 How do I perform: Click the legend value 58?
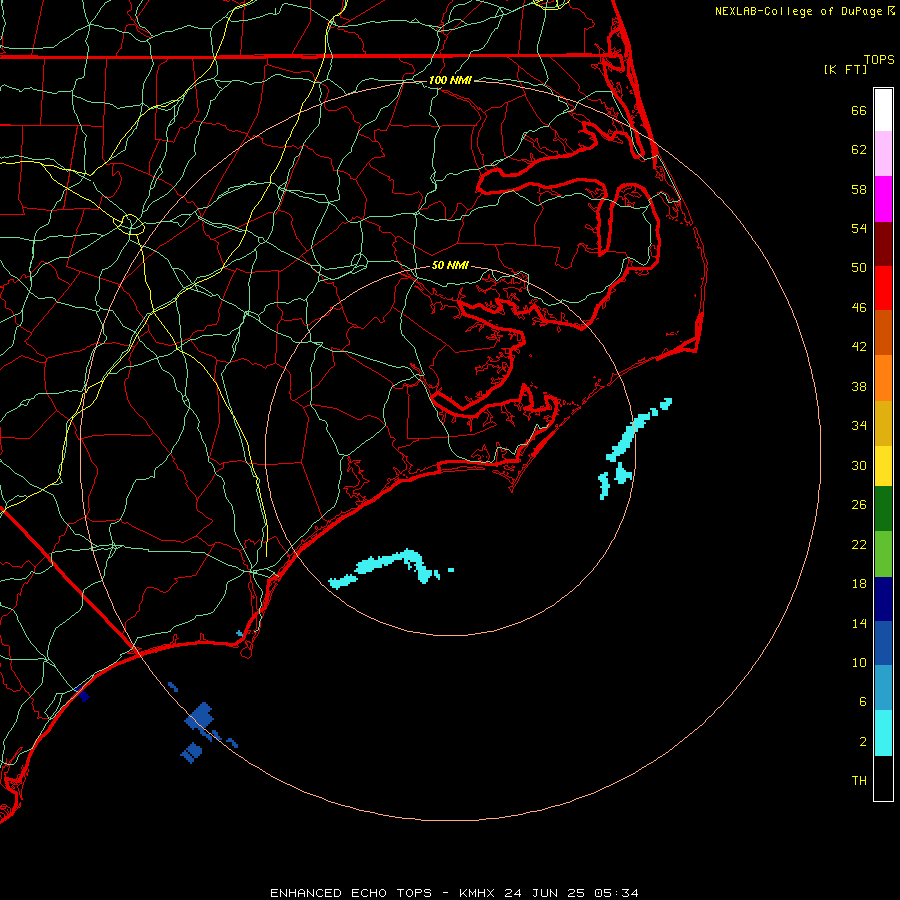click(x=859, y=189)
